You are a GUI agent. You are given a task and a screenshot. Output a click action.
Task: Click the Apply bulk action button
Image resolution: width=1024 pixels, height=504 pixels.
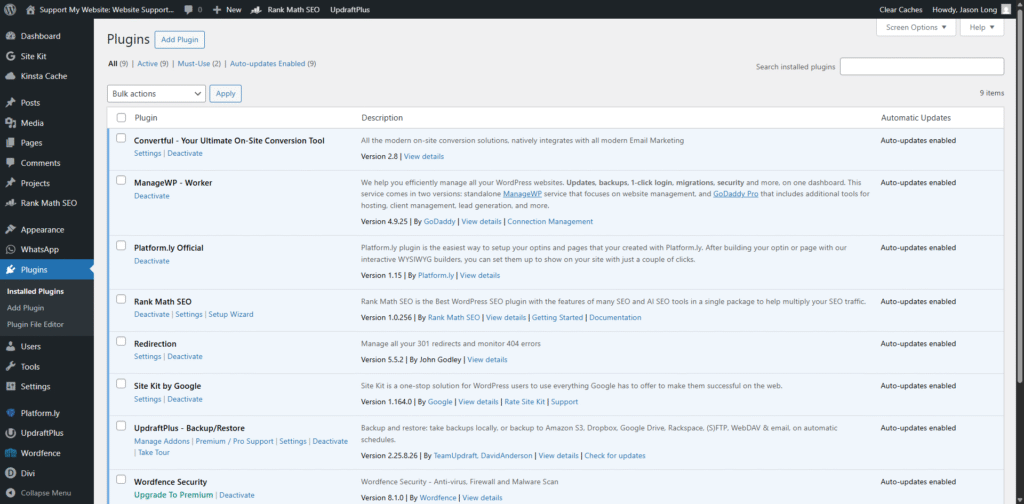click(225, 94)
